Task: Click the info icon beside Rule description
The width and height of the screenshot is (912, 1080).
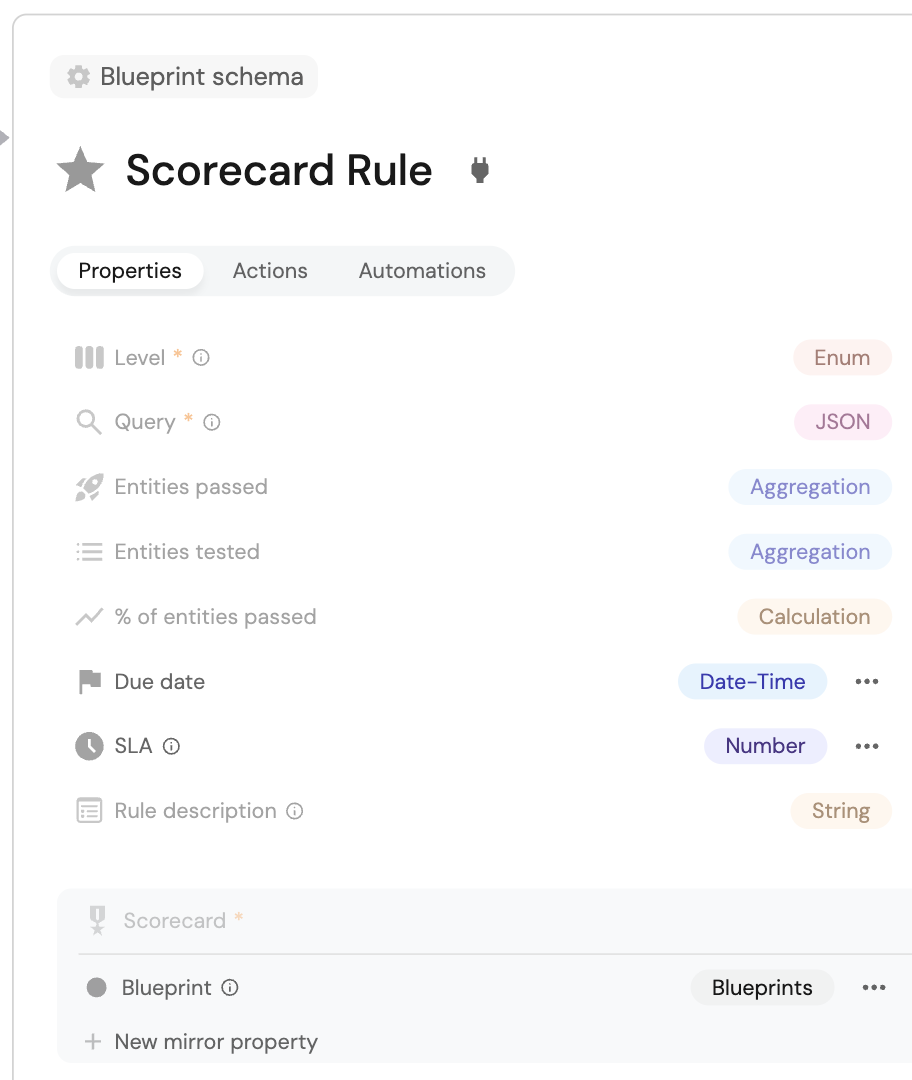Action: tap(294, 811)
